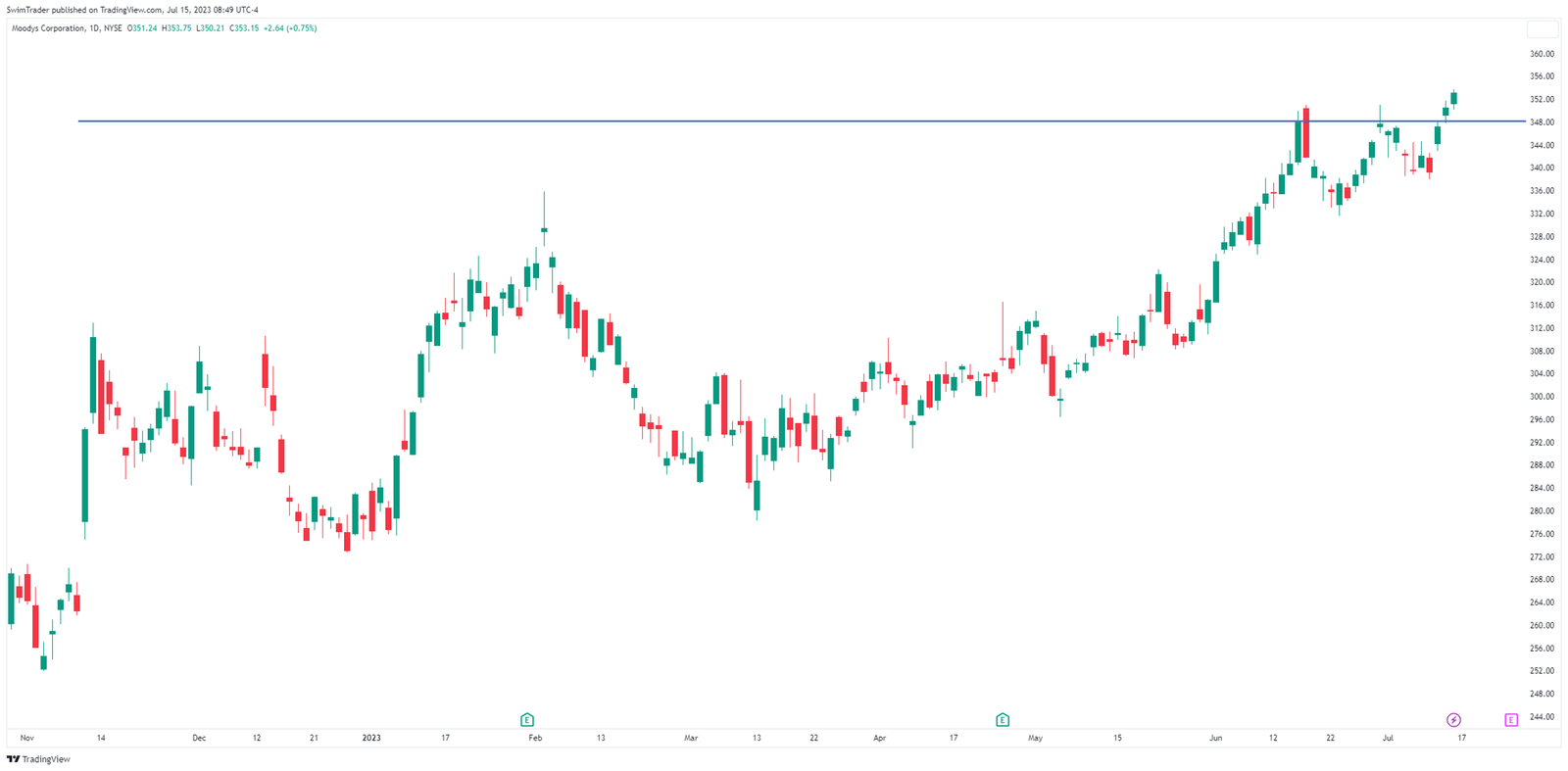Image resolution: width=1568 pixels, height=771 pixels.
Task: Click the 328.00 price scale label
Action: click(1542, 237)
